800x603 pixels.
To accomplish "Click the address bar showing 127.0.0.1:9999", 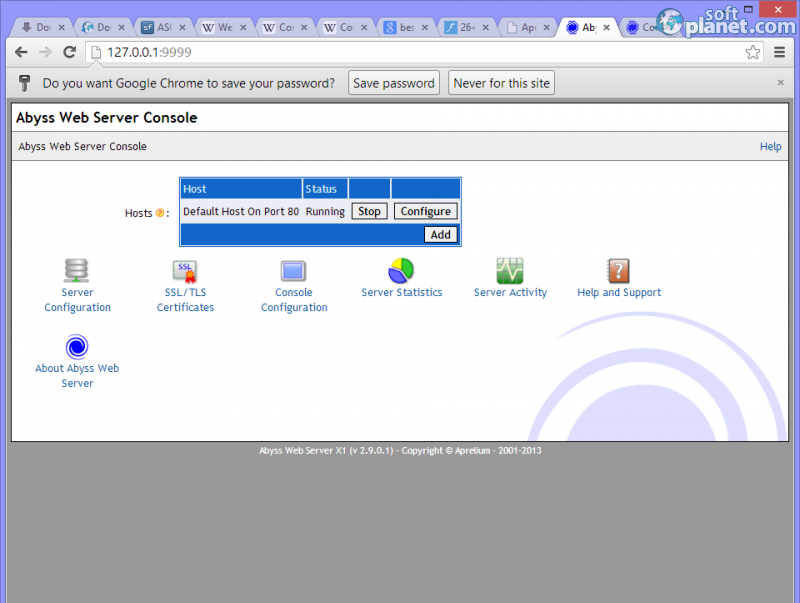I will click(423, 52).
